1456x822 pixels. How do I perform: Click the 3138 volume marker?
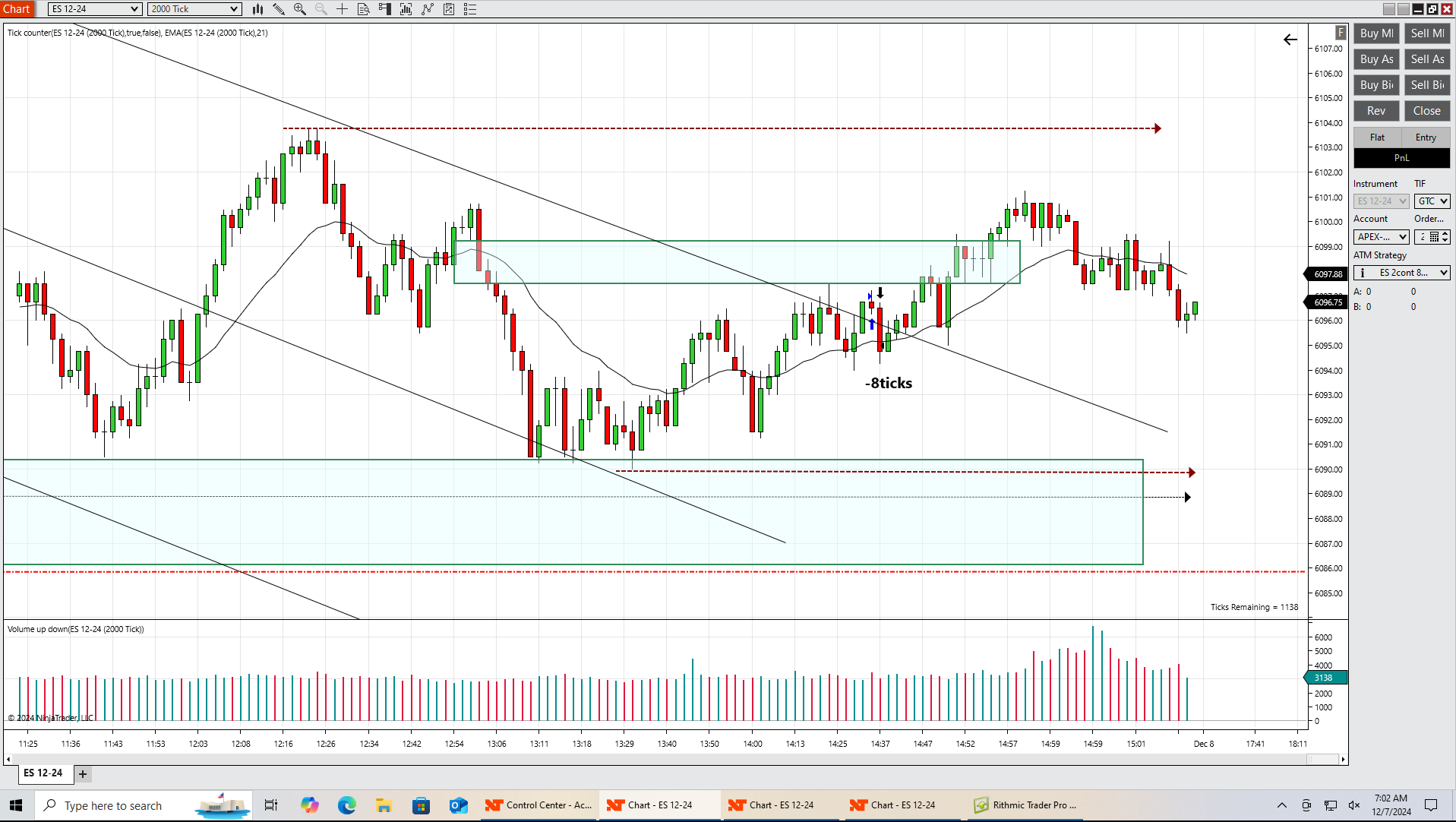coord(1327,678)
